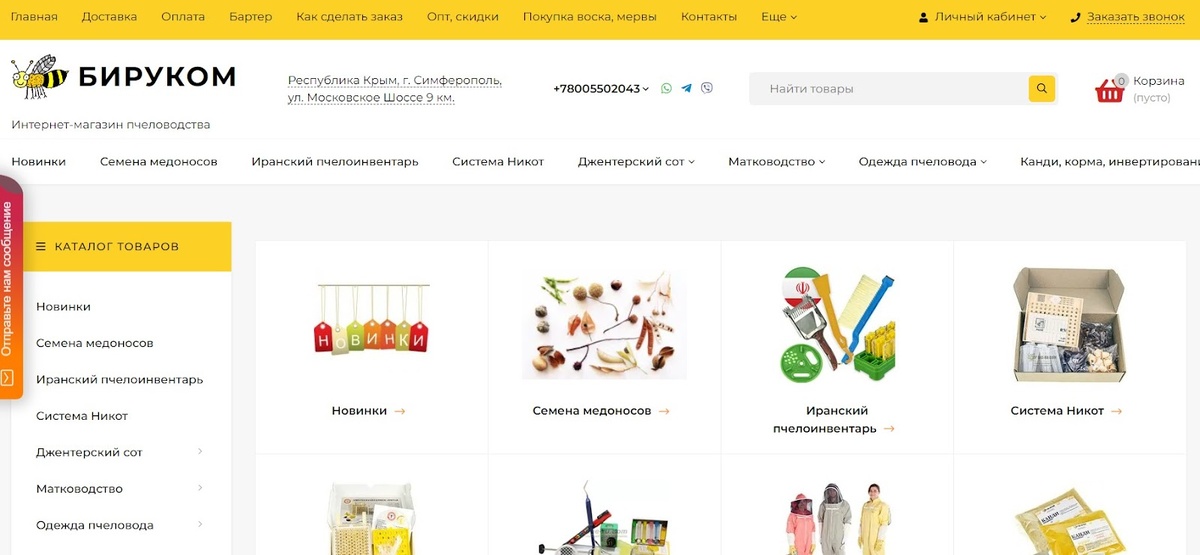1200x555 pixels.
Task: Click the Симферополь store address link
Action: pyautogui.click(x=395, y=89)
